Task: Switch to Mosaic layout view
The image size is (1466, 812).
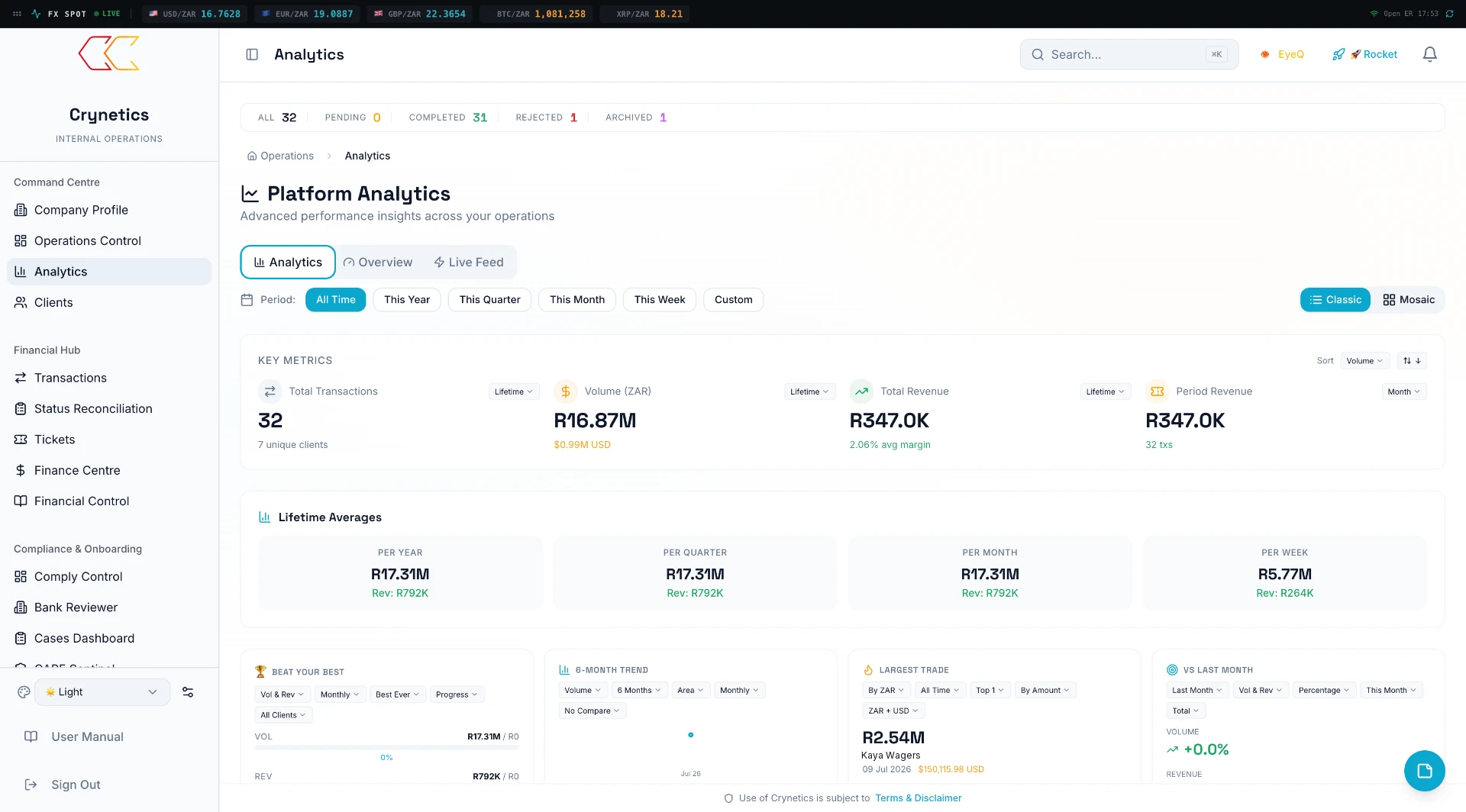Action: (1409, 300)
